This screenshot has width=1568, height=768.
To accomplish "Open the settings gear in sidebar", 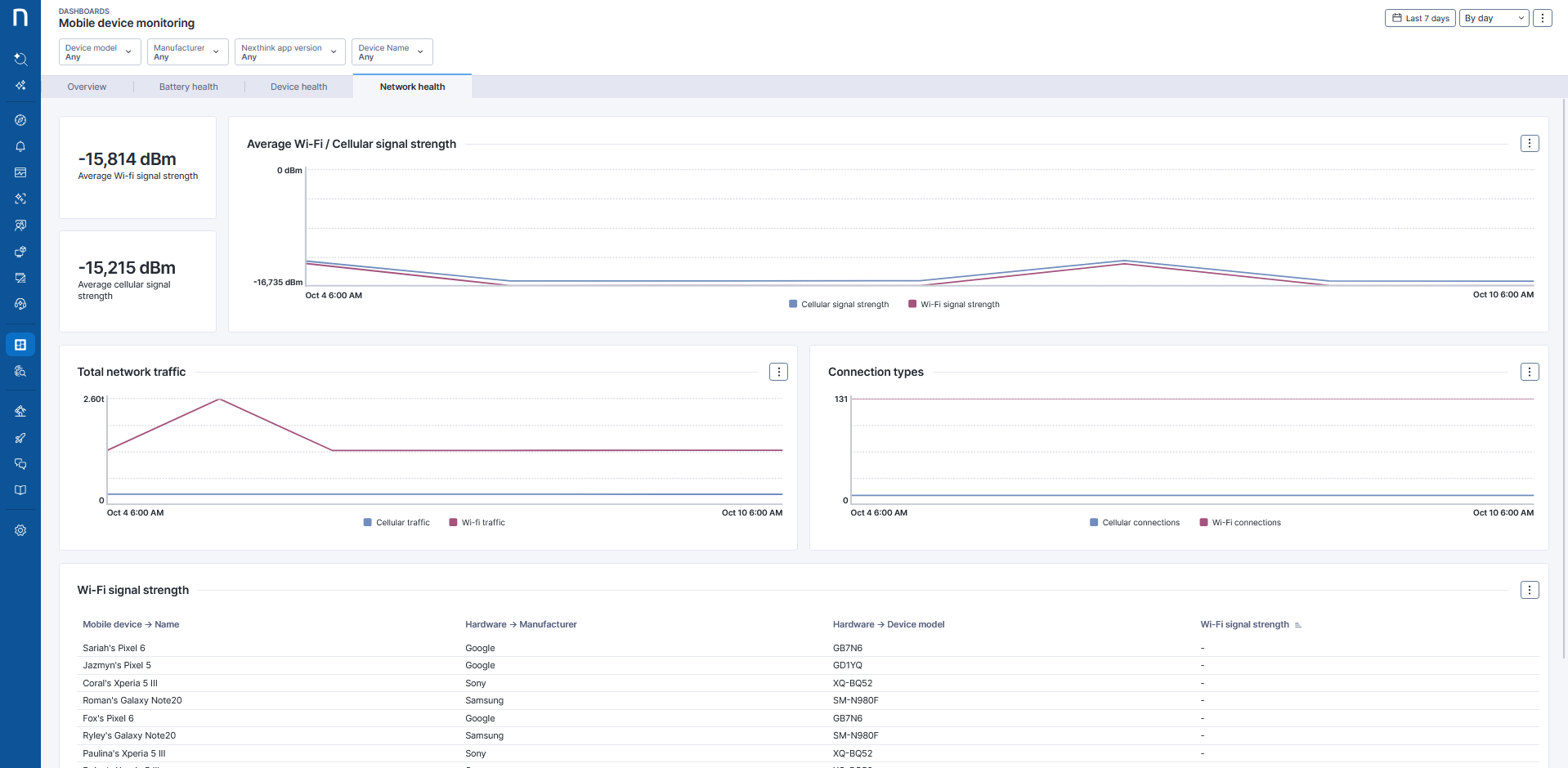I will (x=20, y=530).
